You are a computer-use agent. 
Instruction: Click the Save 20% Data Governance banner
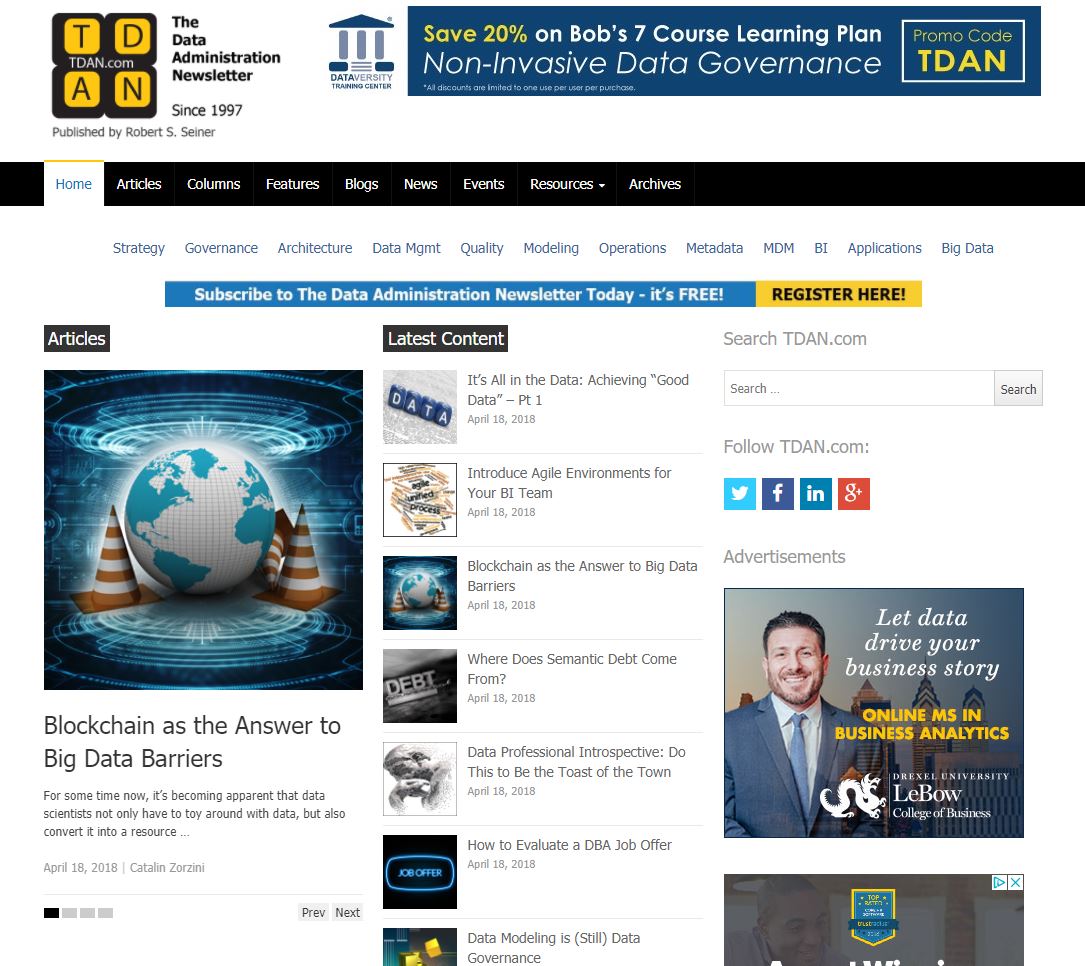[724, 51]
